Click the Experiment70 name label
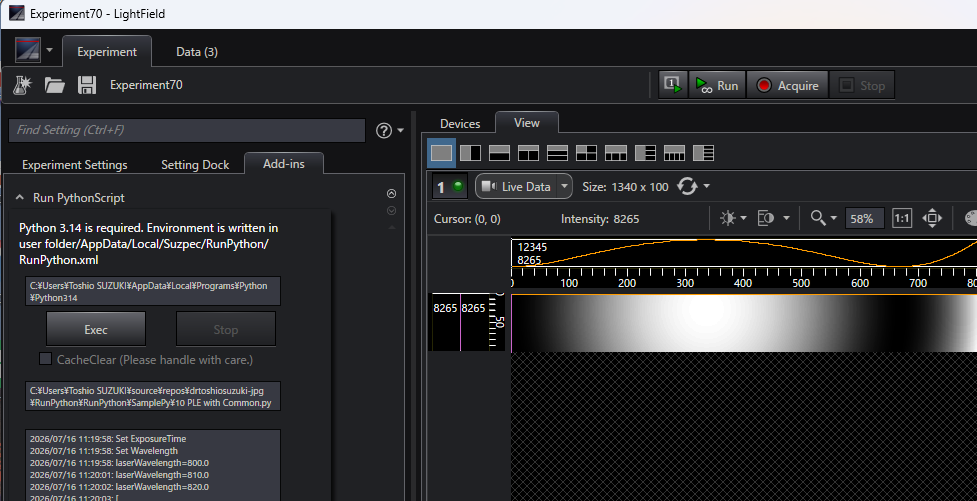Viewport: 977px width, 501px height. pos(146,85)
